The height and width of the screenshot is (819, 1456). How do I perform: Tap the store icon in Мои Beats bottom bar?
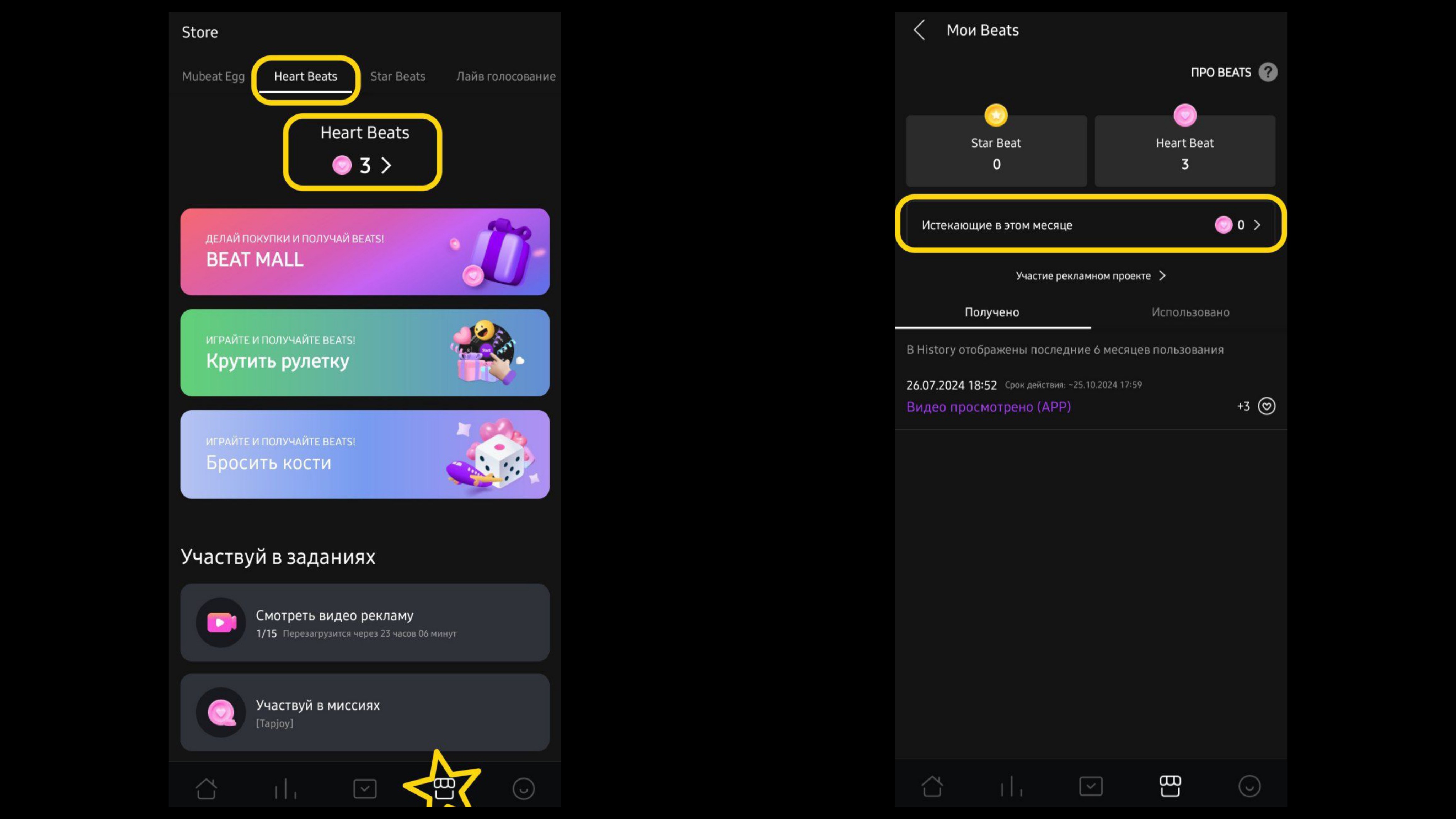click(1170, 786)
